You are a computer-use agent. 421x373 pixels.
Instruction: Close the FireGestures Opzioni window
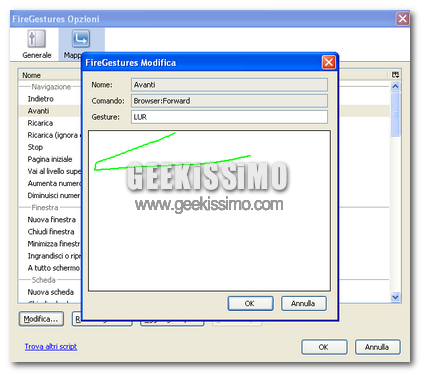[x=402, y=19]
